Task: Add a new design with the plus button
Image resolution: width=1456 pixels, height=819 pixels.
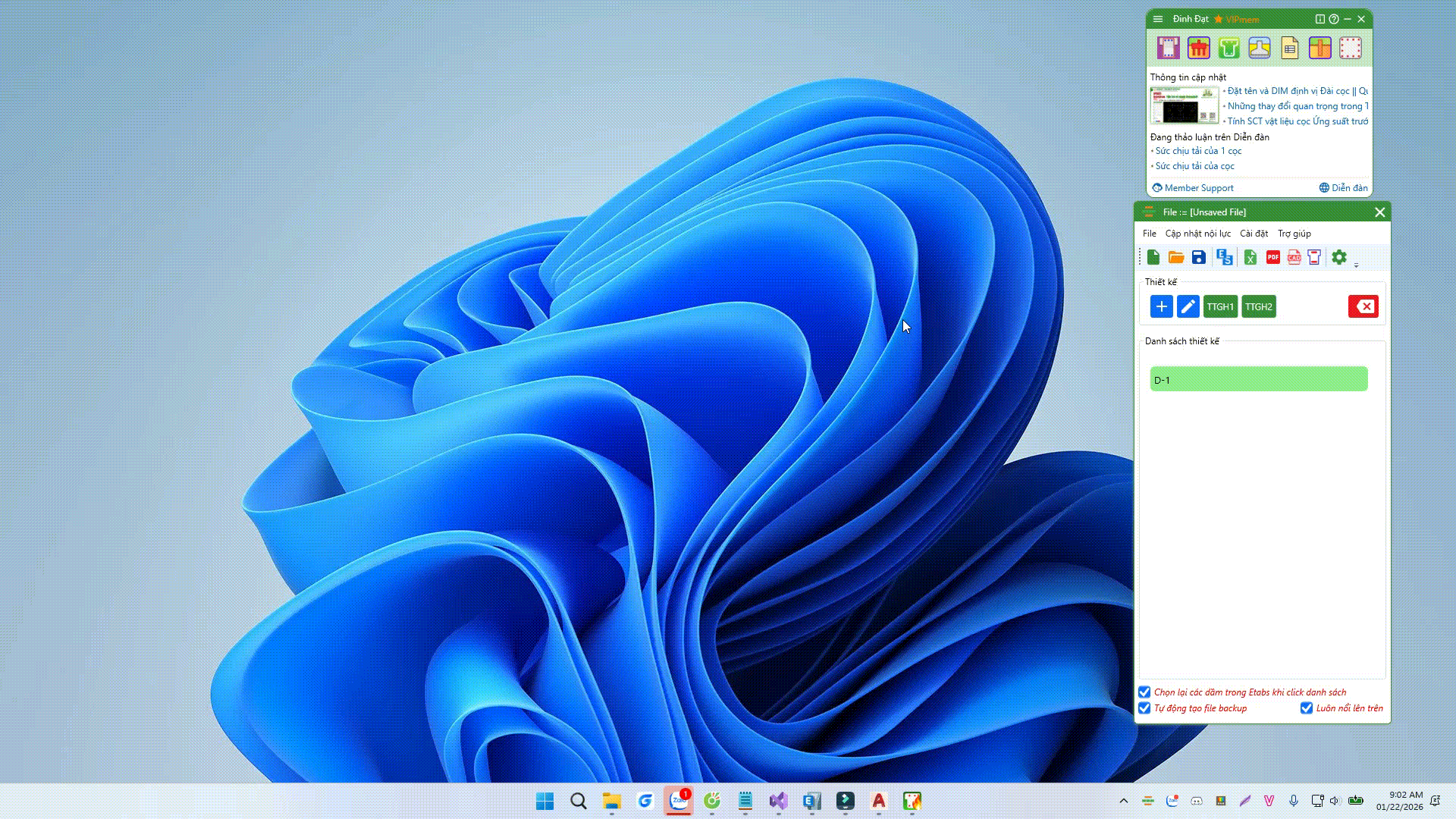Action: click(1161, 306)
